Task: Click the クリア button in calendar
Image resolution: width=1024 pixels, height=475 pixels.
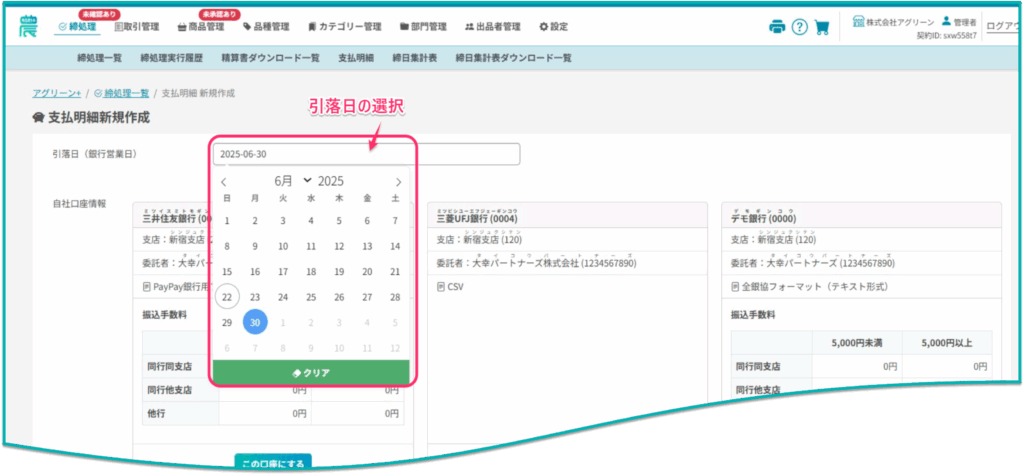Action: (311, 373)
